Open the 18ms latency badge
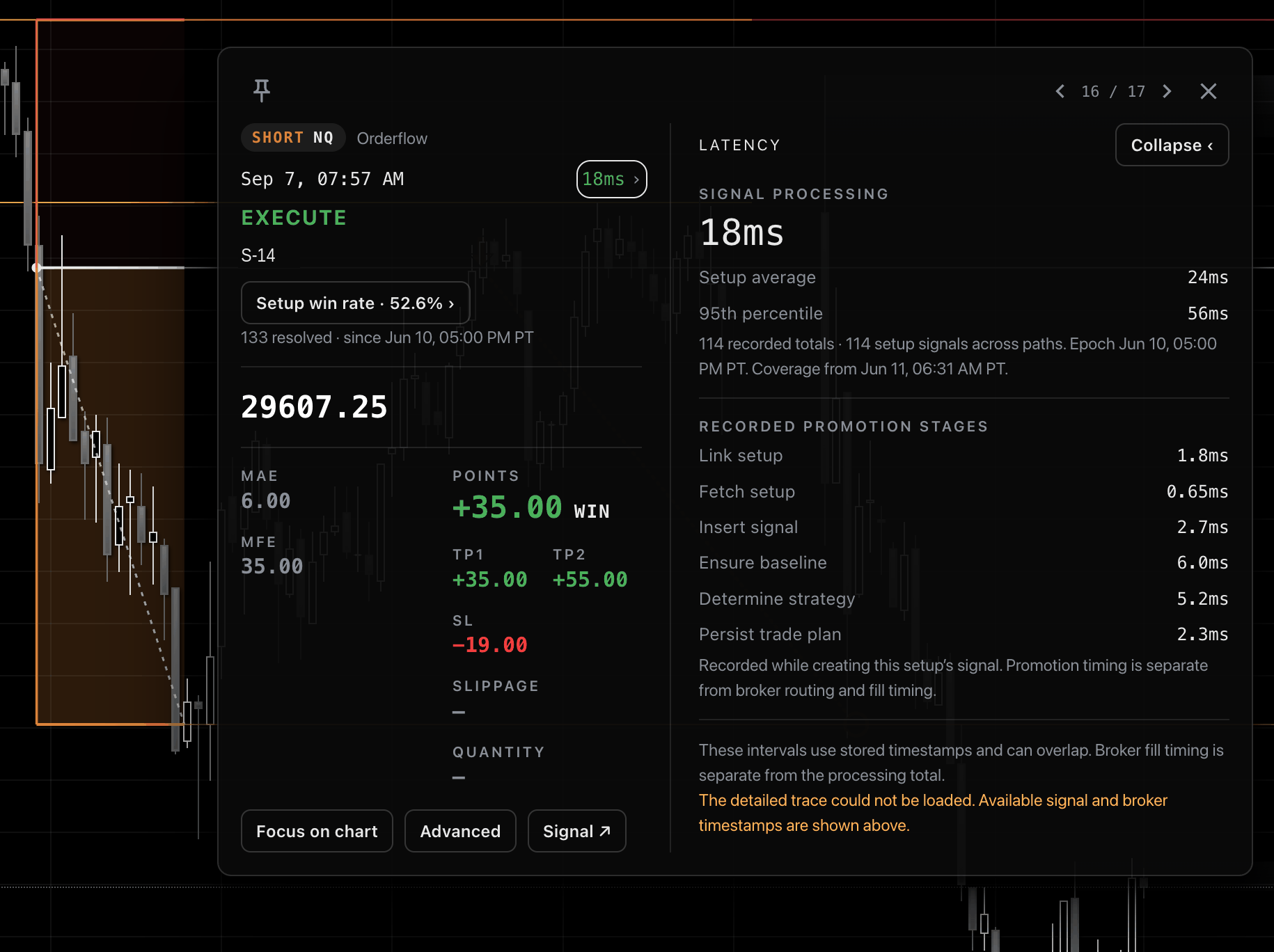Screen dimensions: 1274x952 611,179
